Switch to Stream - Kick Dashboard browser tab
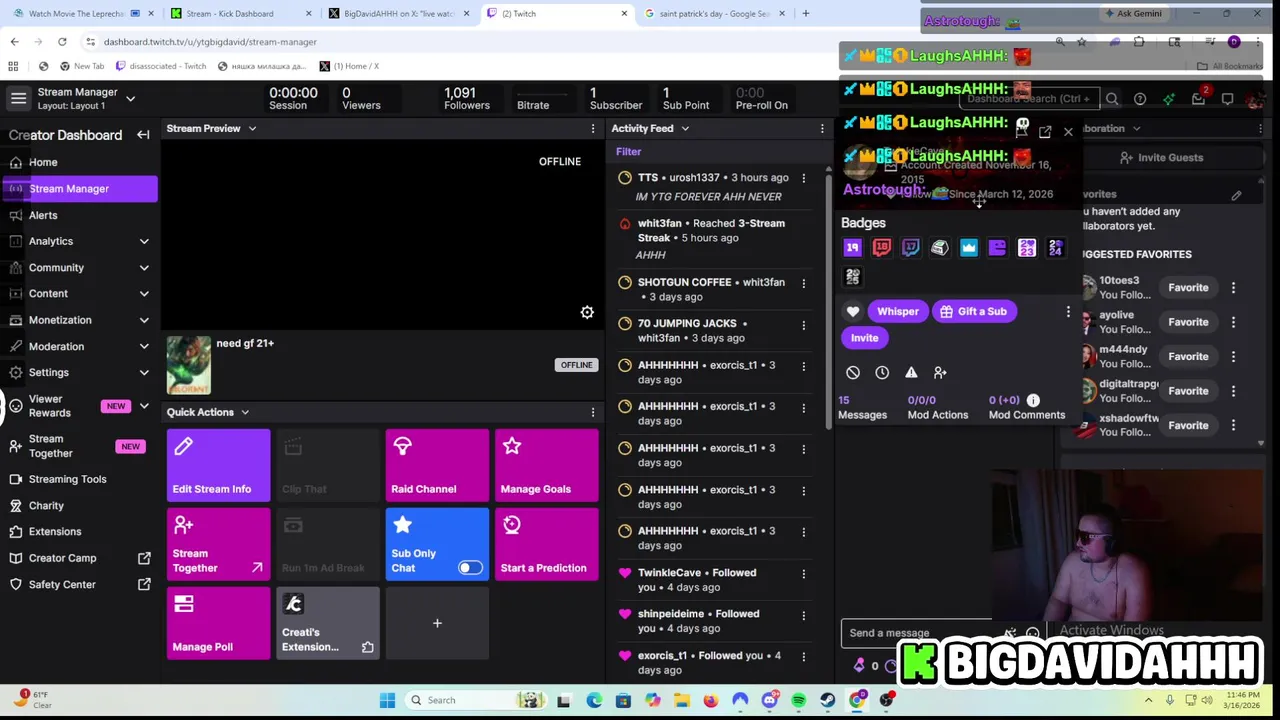1280x720 pixels. pyautogui.click(x=238, y=14)
